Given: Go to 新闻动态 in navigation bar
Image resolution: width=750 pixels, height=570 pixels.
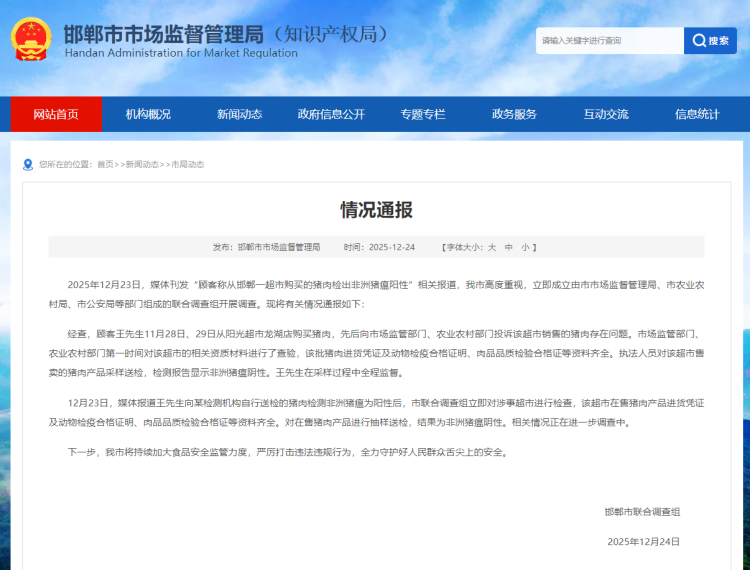Looking at the screenshot, I should (x=239, y=114).
